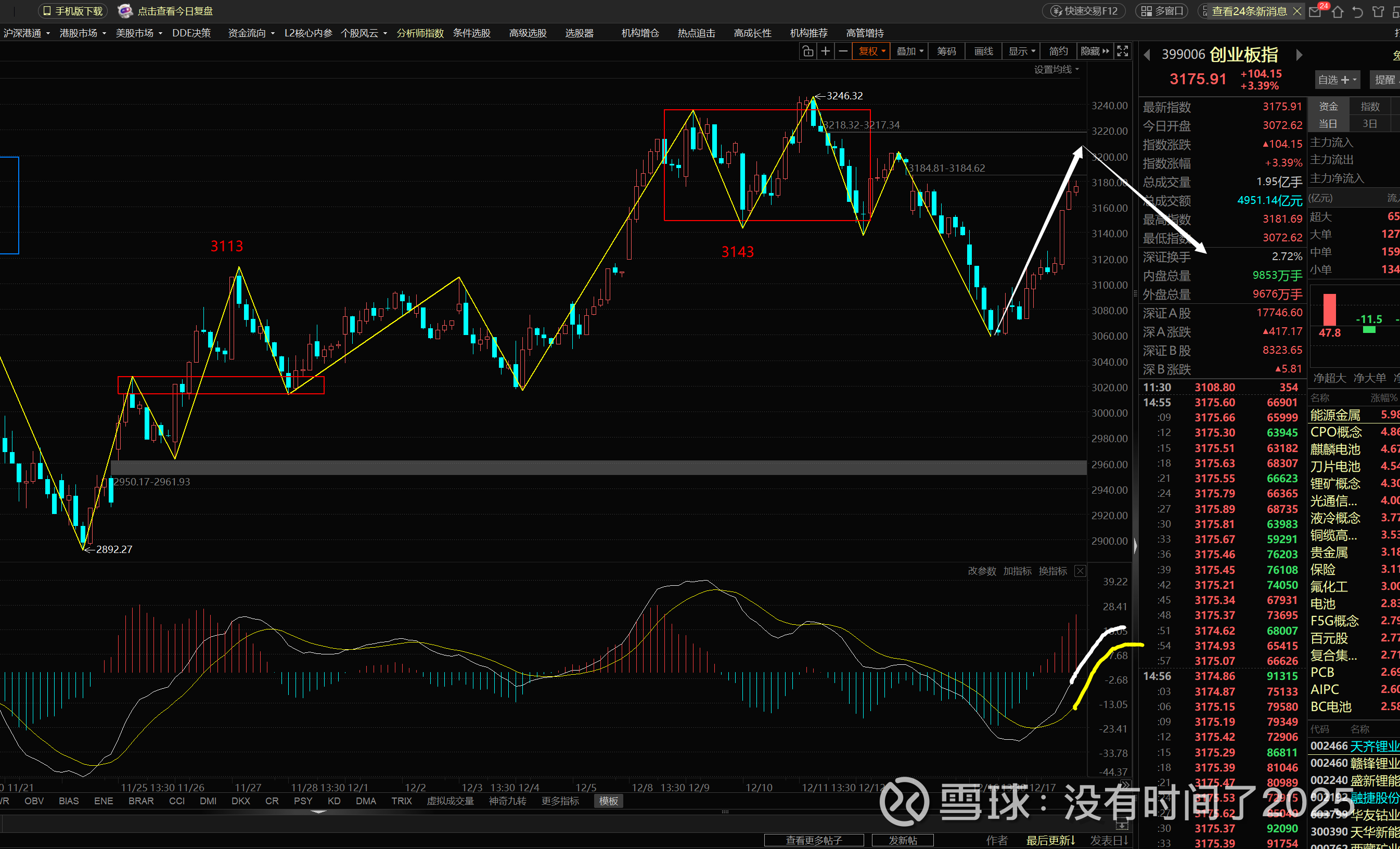This screenshot has width=1400, height=849.
Task: Click the chart lock icon
Action: (807, 51)
